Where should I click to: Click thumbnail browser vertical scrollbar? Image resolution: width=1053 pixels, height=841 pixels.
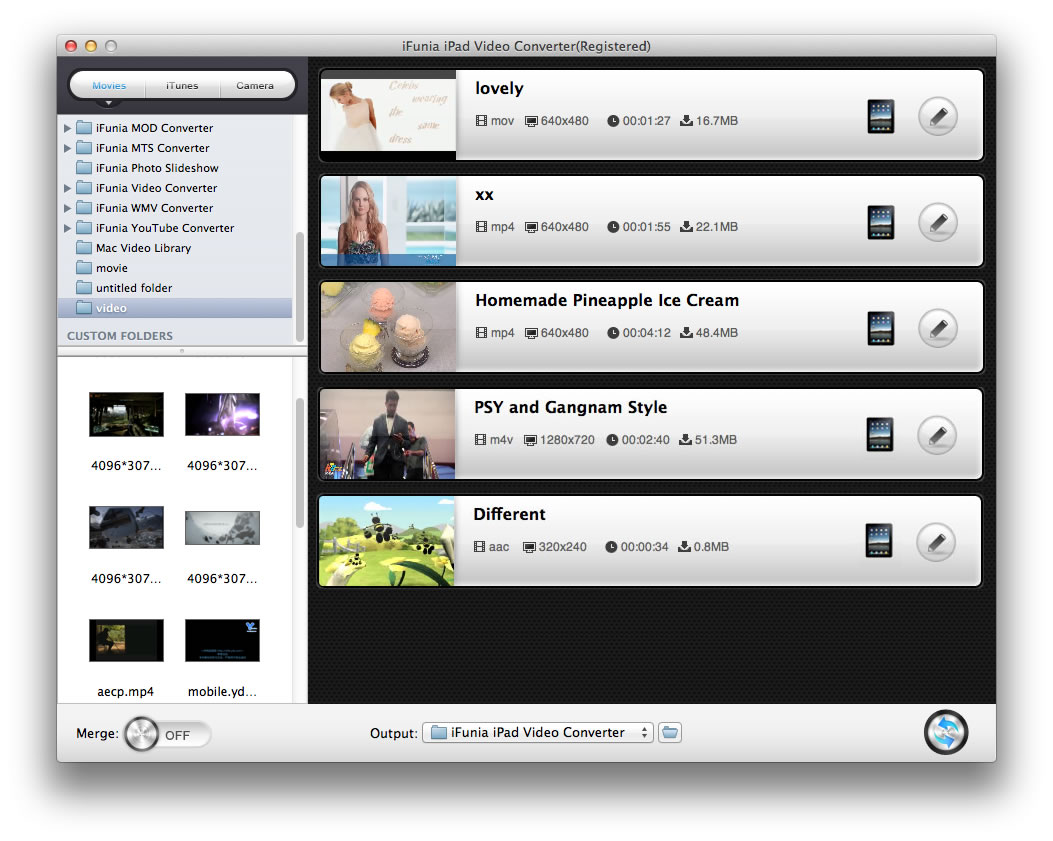(x=300, y=463)
